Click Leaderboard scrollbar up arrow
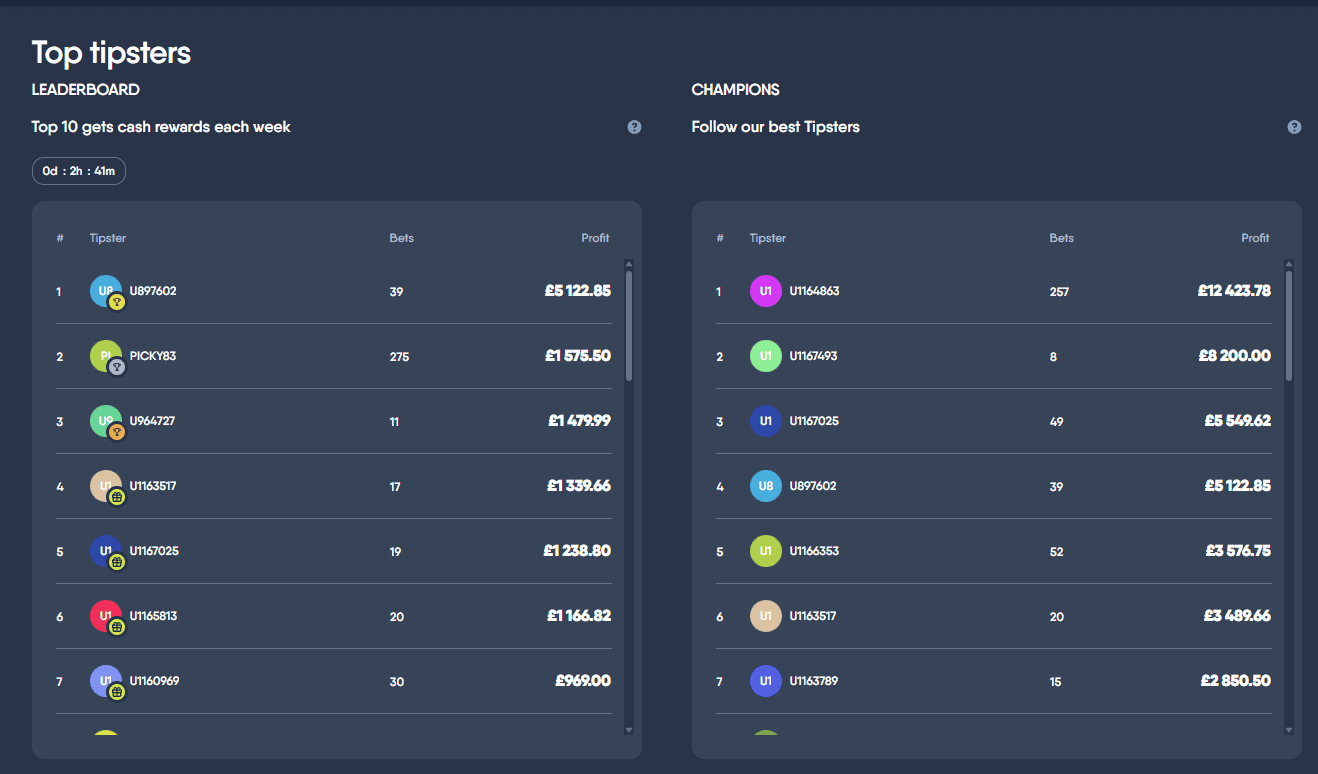The image size is (1318, 774). [629, 264]
